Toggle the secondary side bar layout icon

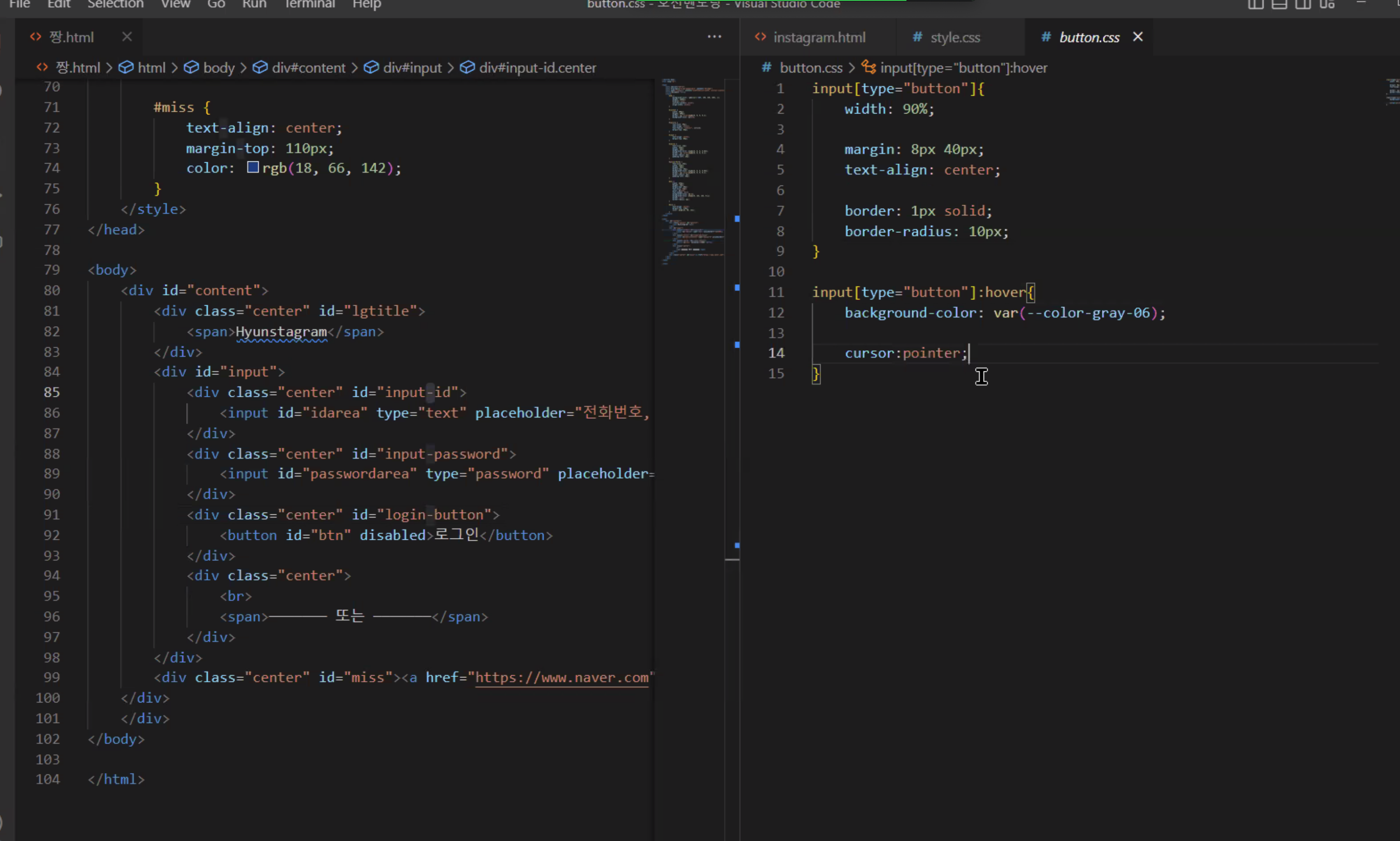1303,4
